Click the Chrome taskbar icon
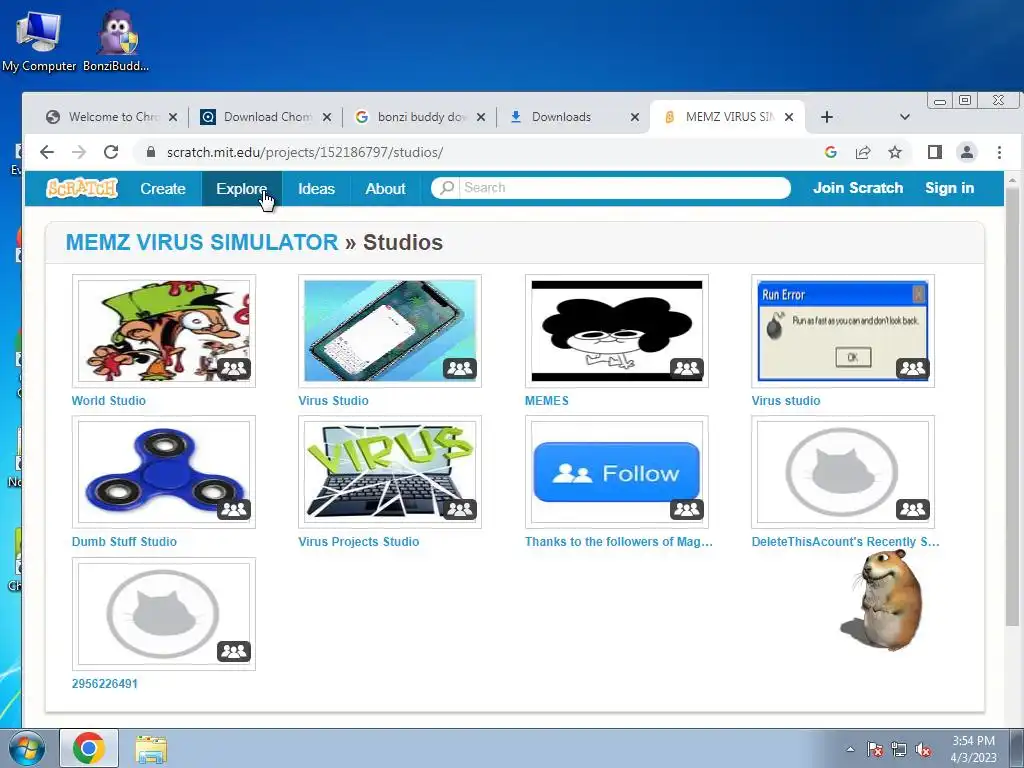Image resolution: width=1024 pixels, height=768 pixels. pyautogui.click(x=89, y=748)
